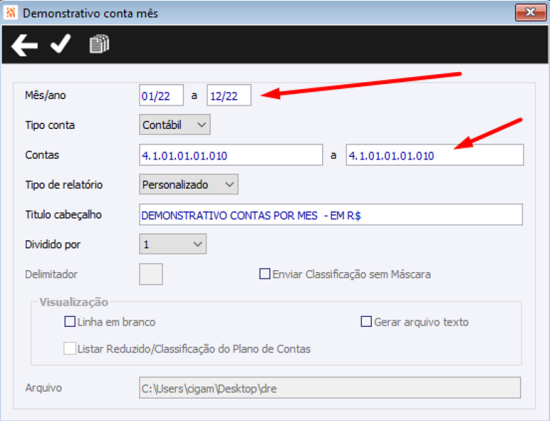Confirm with the checkmark icon
The height and width of the screenshot is (421, 550).
click(61, 44)
